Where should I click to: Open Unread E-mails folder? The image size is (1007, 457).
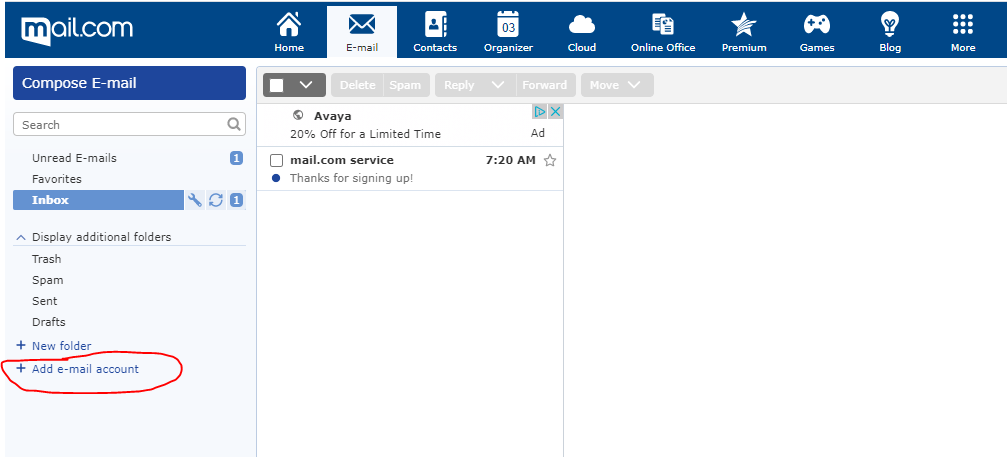(x=74, y=158)
